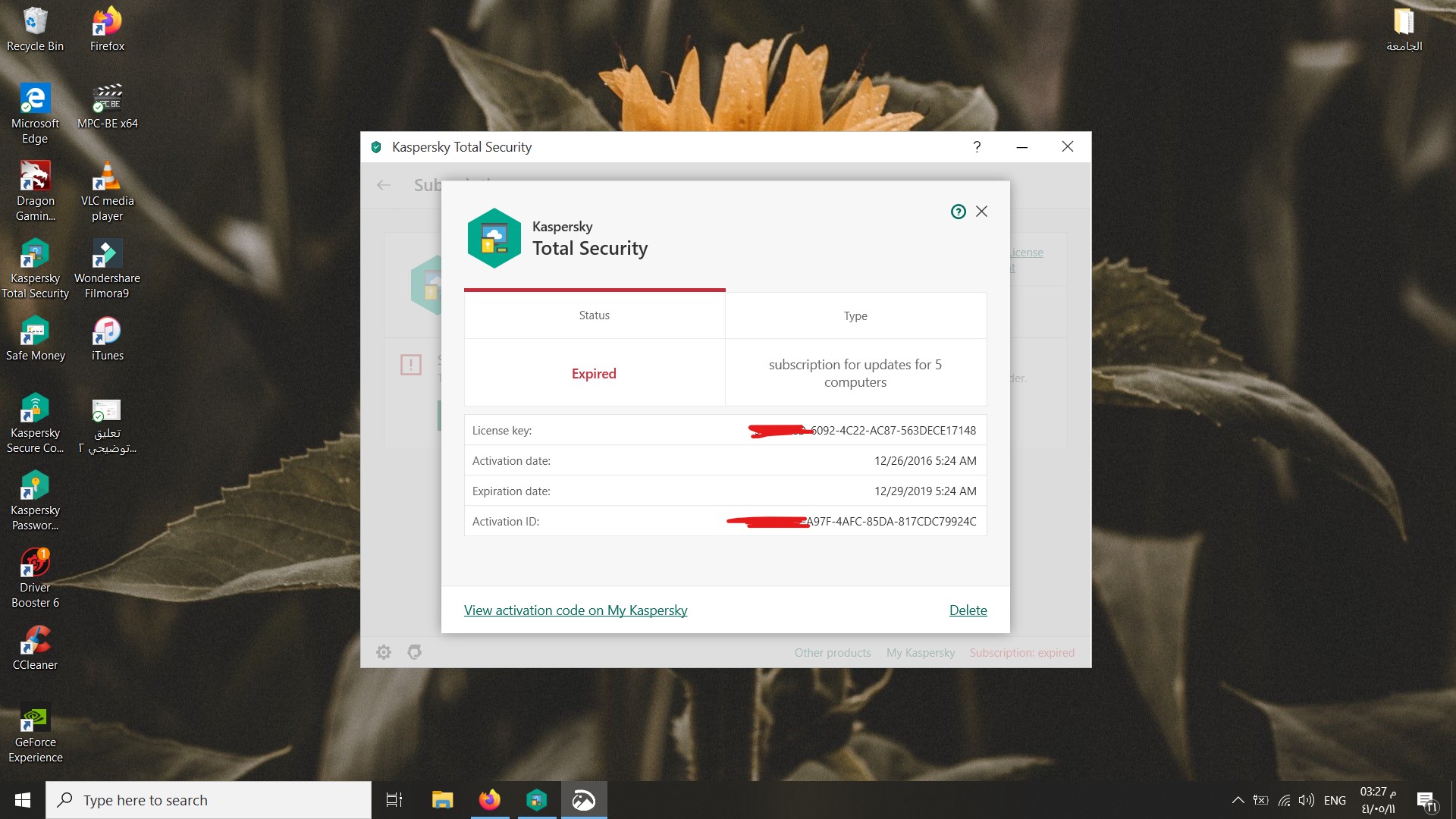The height and width of the screenshot is (819, 1456).
Task: Close the license details dialog
Action: [981, 212]
